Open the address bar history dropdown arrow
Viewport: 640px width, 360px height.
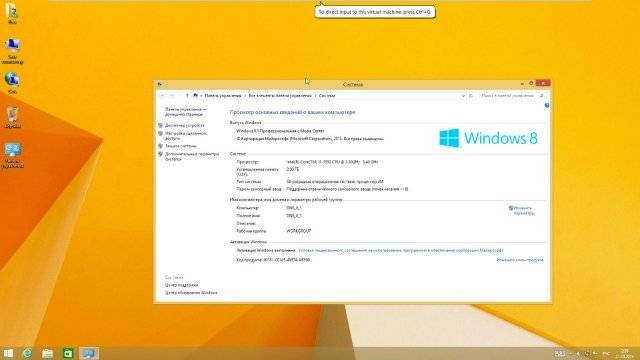(463, 96)
